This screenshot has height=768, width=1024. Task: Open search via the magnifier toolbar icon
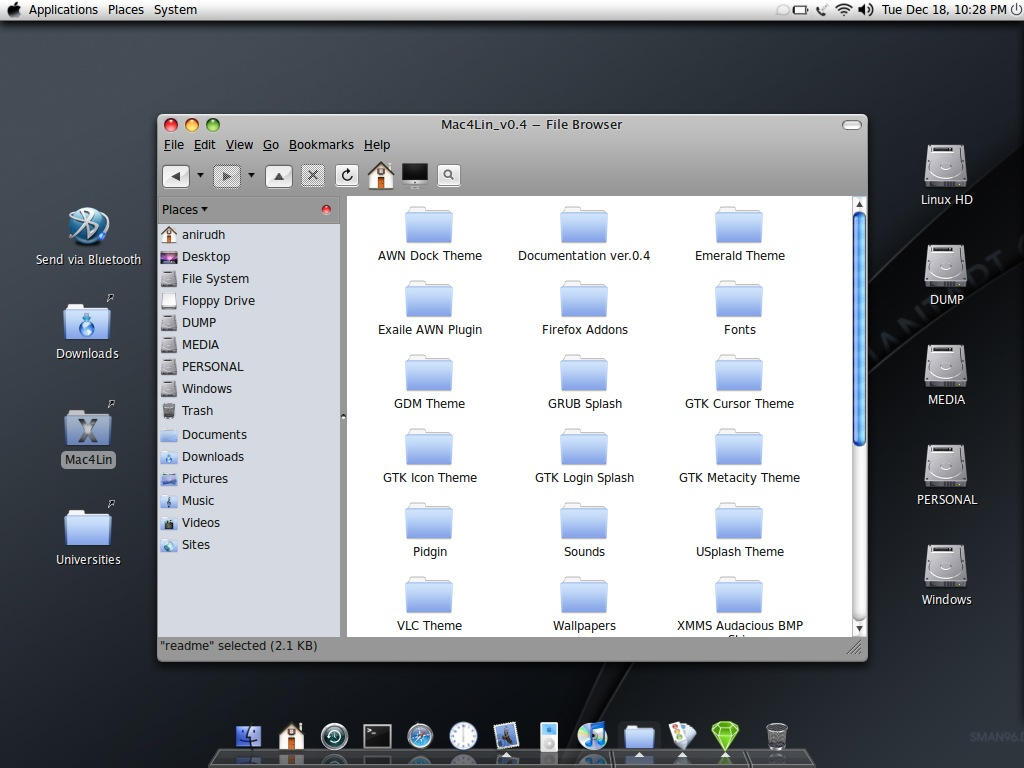click(447, 175)
